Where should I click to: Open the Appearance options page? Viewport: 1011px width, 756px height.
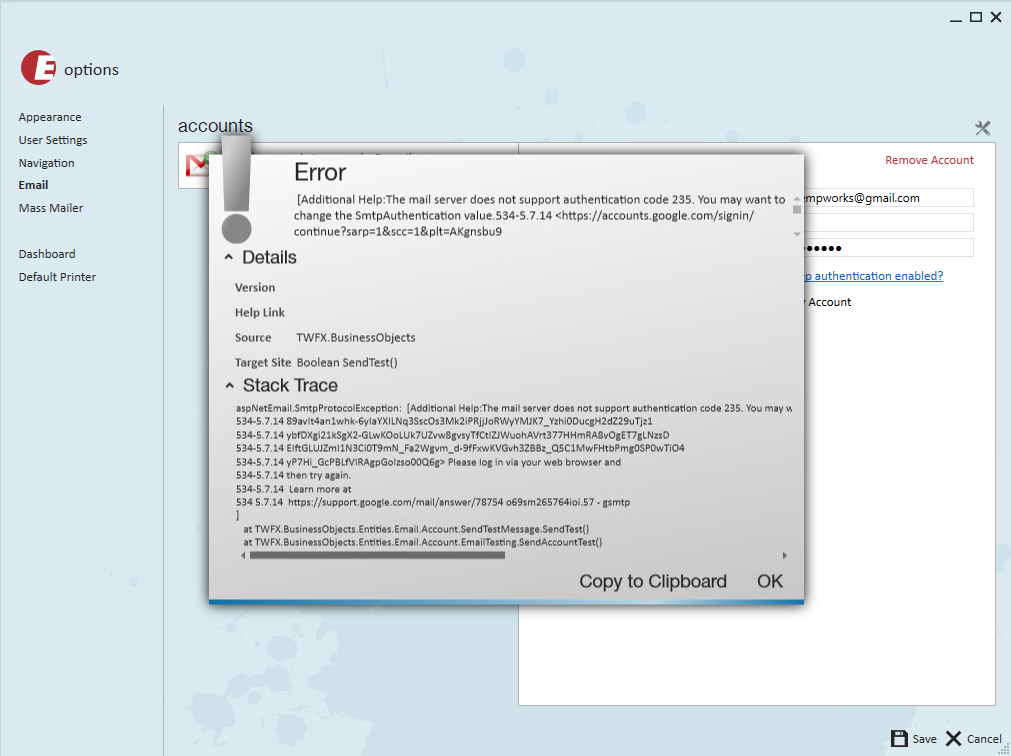click(x=50, y=117)
